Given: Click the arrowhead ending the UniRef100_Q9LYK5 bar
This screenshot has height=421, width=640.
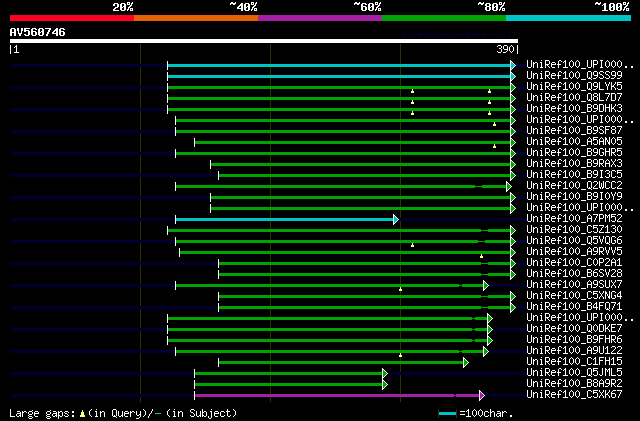Looking at the screenshot, I should coord(513,87).
